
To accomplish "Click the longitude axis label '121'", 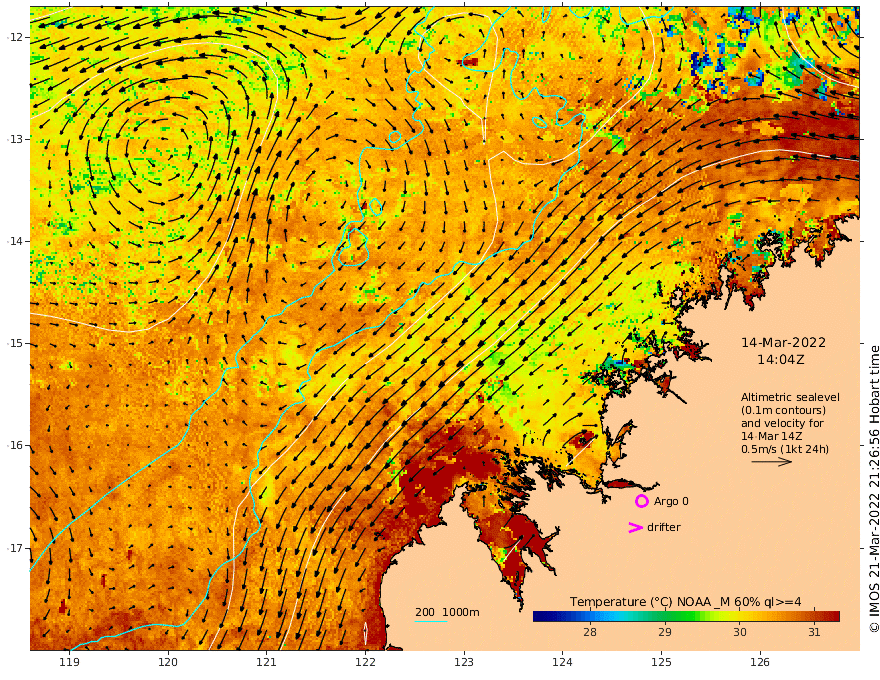I will click(266, 662).
